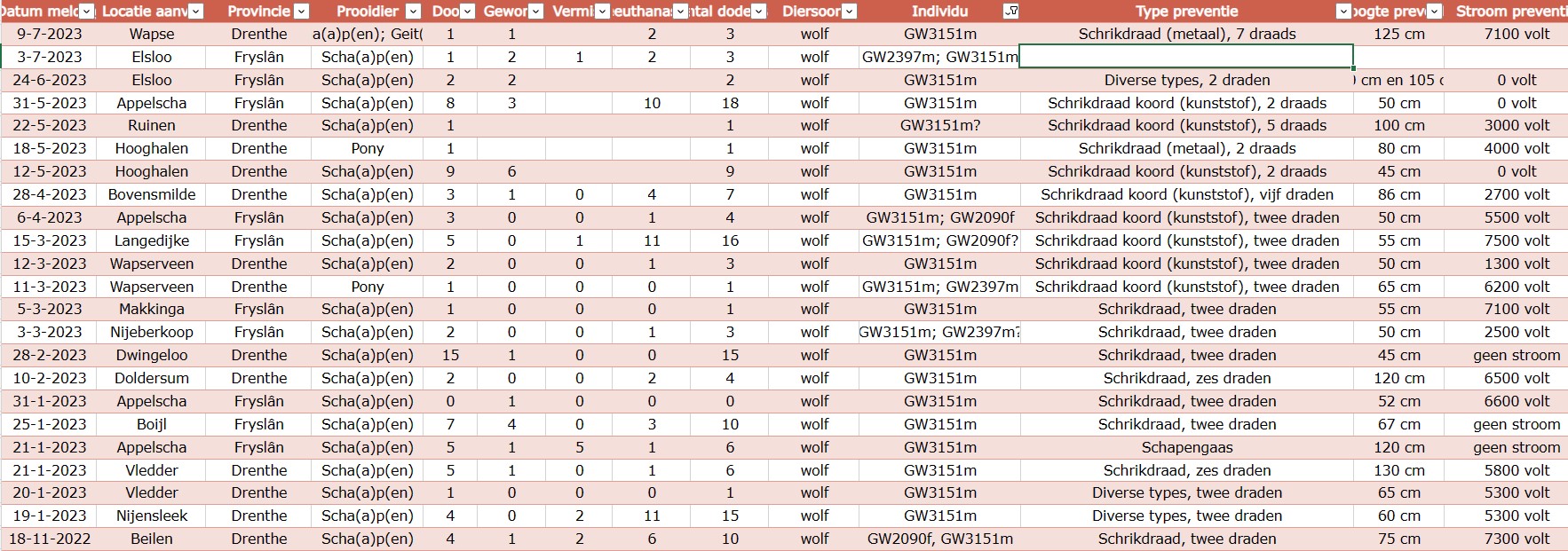
Task: Open the Diersoort filter dropdown
Action: pos(849,12)
